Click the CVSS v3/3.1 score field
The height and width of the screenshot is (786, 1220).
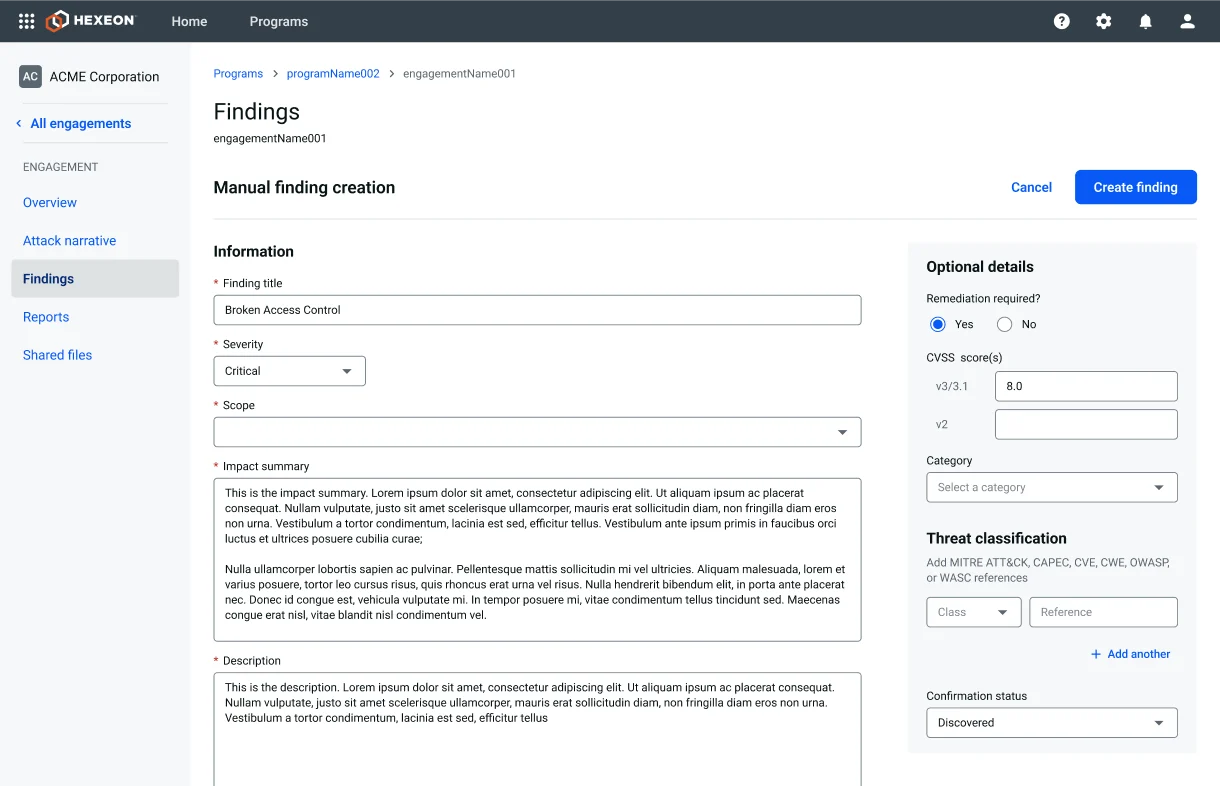pos(1086,386)
